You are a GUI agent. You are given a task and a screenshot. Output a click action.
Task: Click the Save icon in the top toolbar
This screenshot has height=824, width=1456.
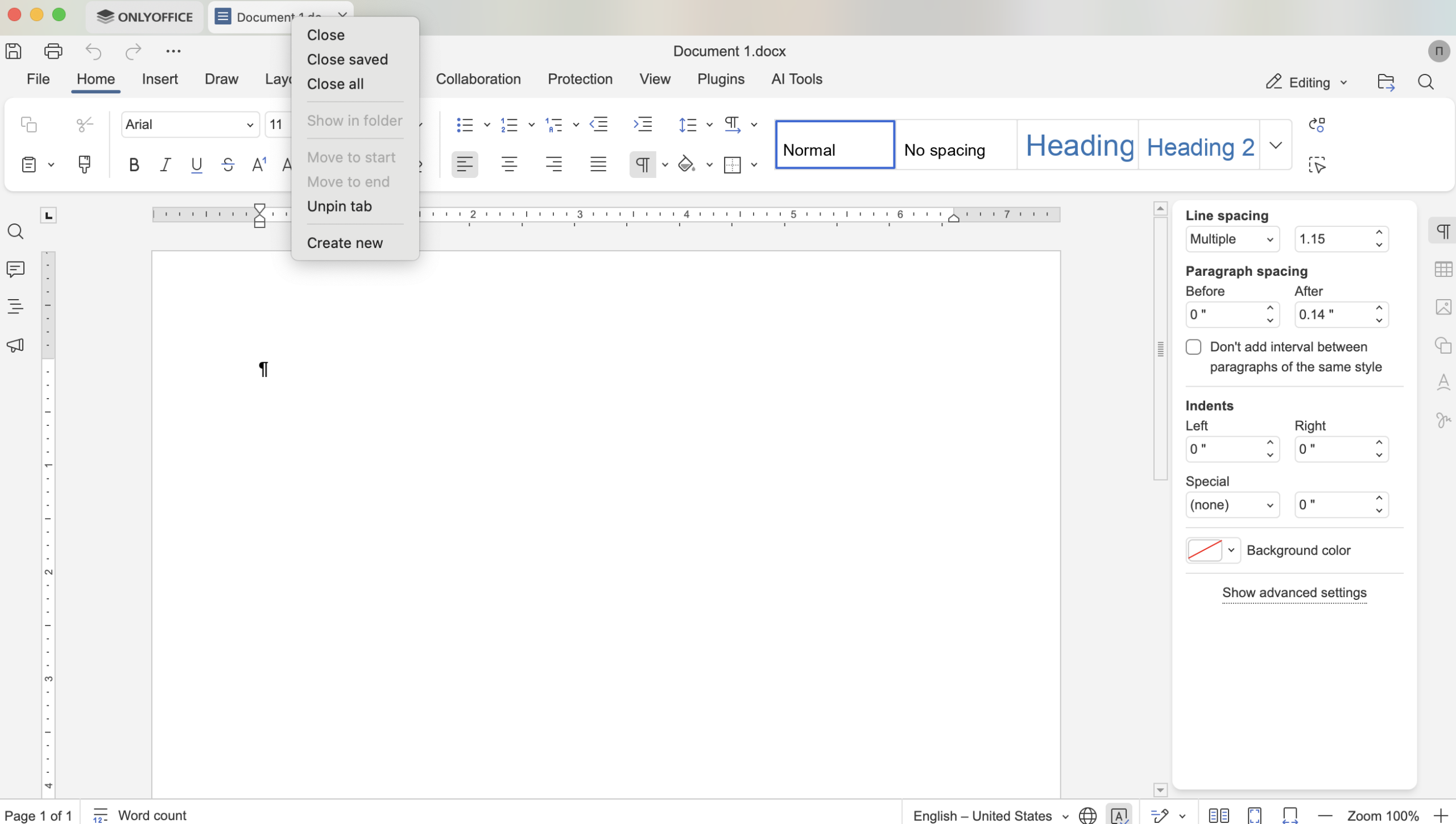click(x=14, y=51)
